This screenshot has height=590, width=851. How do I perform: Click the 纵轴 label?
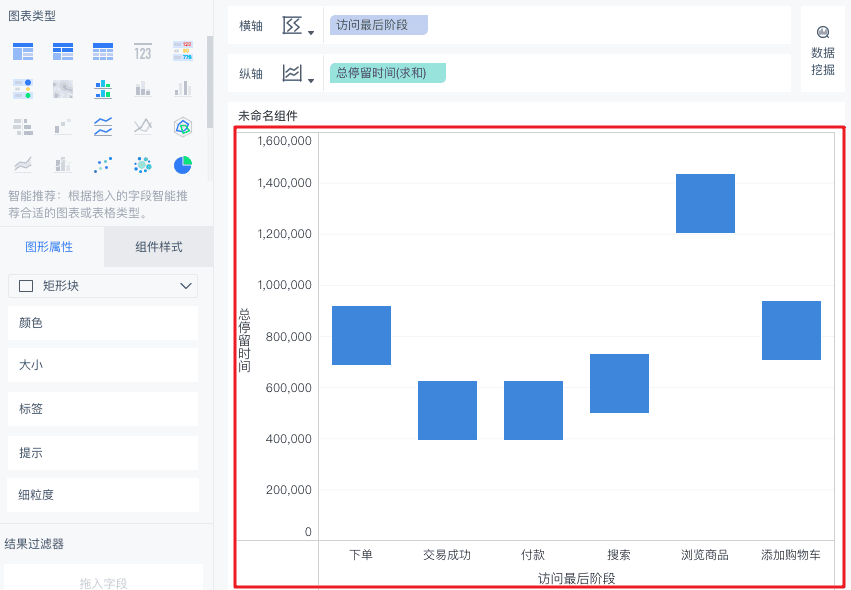pos(251,73)
